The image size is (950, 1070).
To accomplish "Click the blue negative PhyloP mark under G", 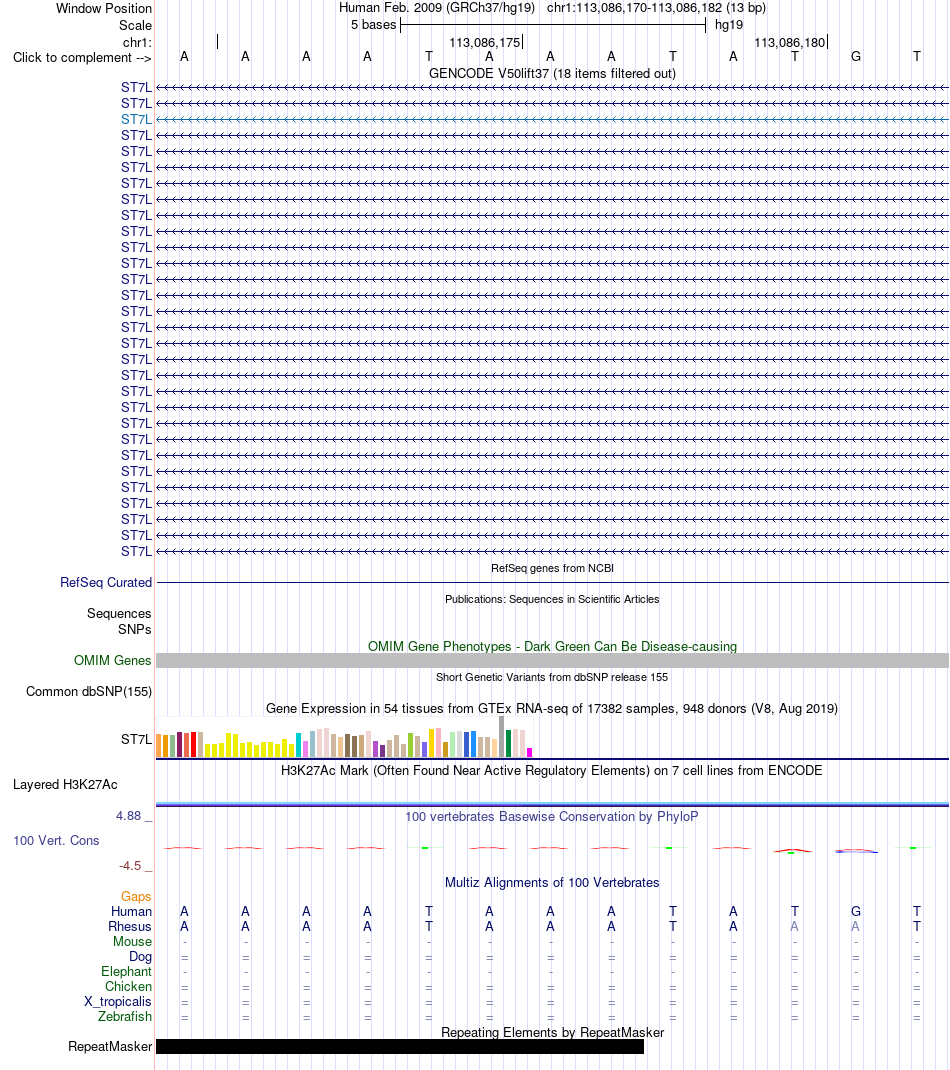I will coord(856,851).
